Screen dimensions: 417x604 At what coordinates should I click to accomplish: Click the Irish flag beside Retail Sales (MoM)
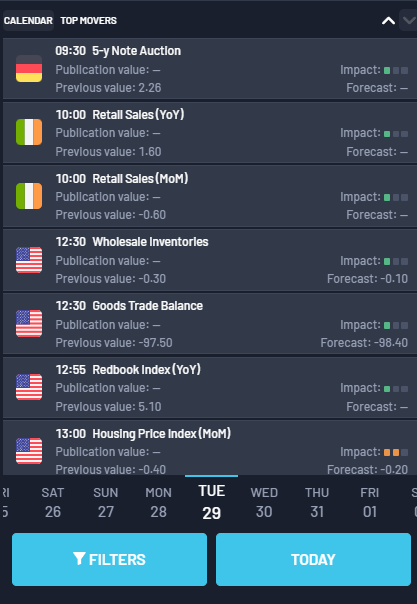click(29, 196)
